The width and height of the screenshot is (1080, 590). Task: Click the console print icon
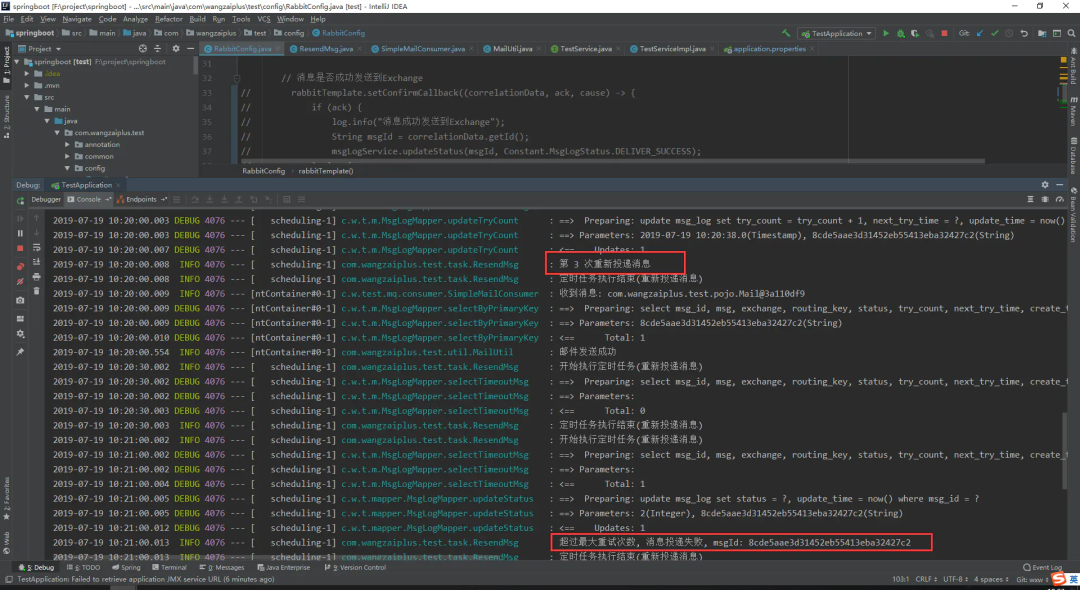tap(37, 277)
